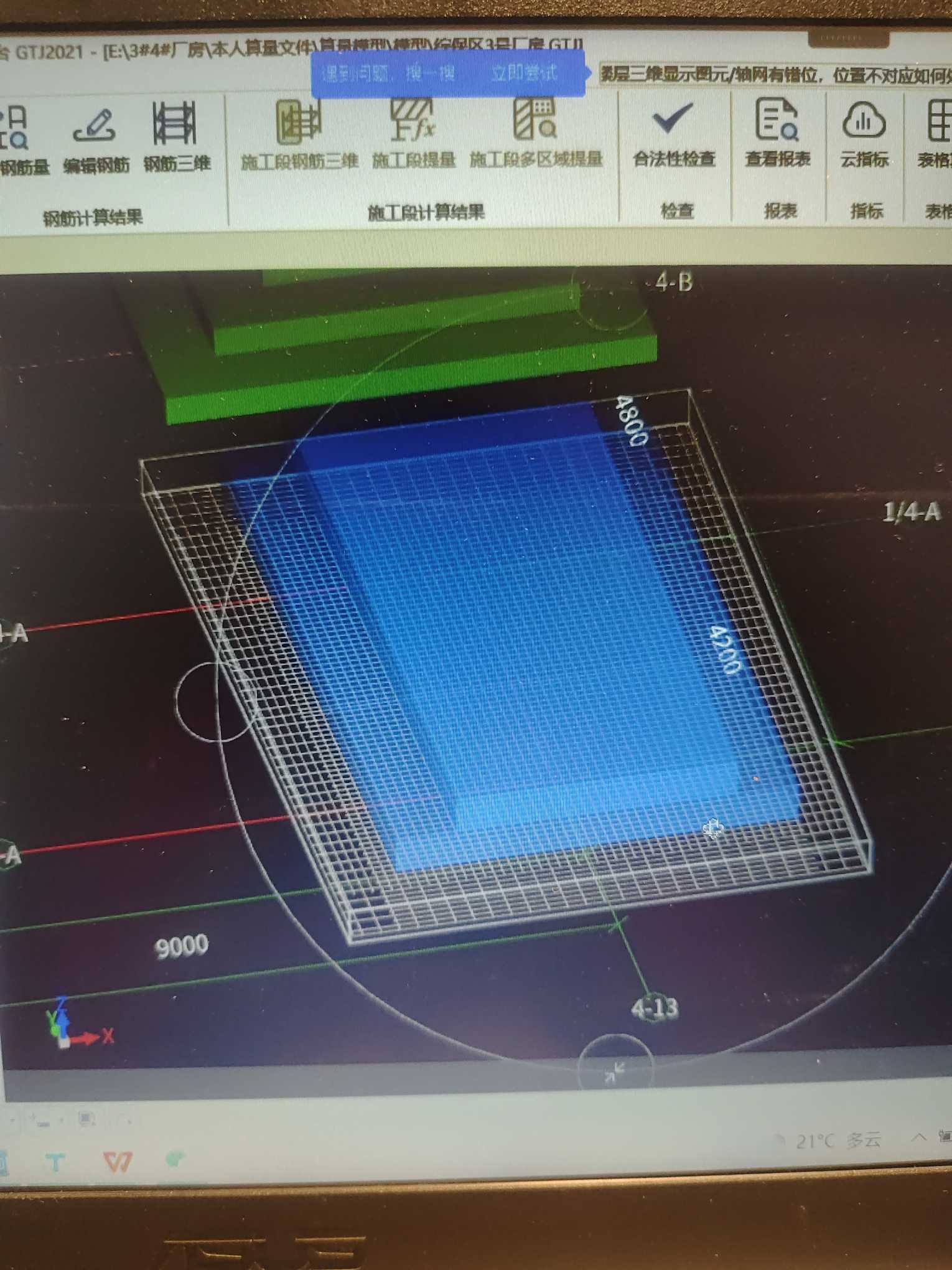Click the 9000 dimension text

point(181,947)
